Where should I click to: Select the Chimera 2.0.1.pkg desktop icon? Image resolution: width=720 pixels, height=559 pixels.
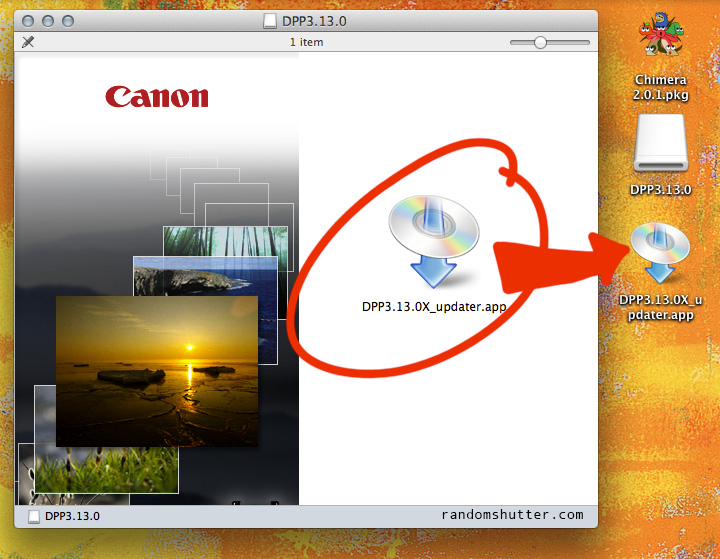(x=661, y=34)
